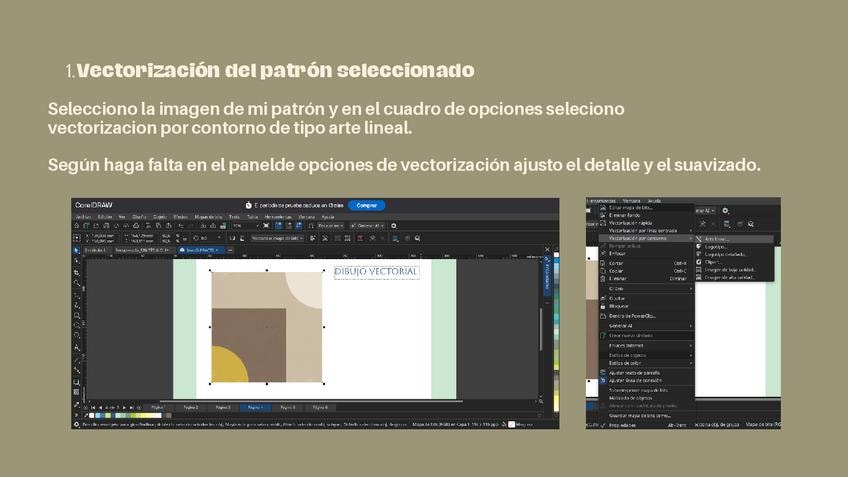Screen dimensions: 848x477
Task: Toggle the Propiedades checkmark menu entry
Action: [x=604, y=424]
